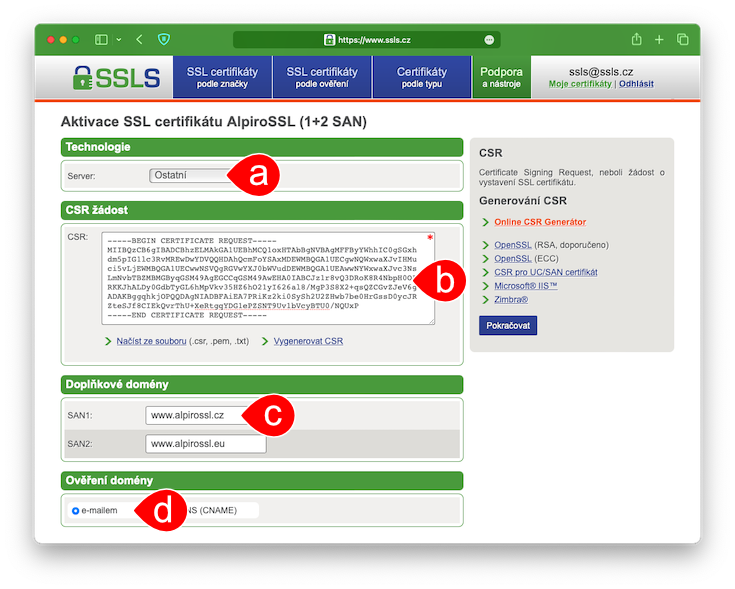735x589 pixels.
Task: Expand the sidebar menu chevron in toolbar
Action: click(119, 40)
